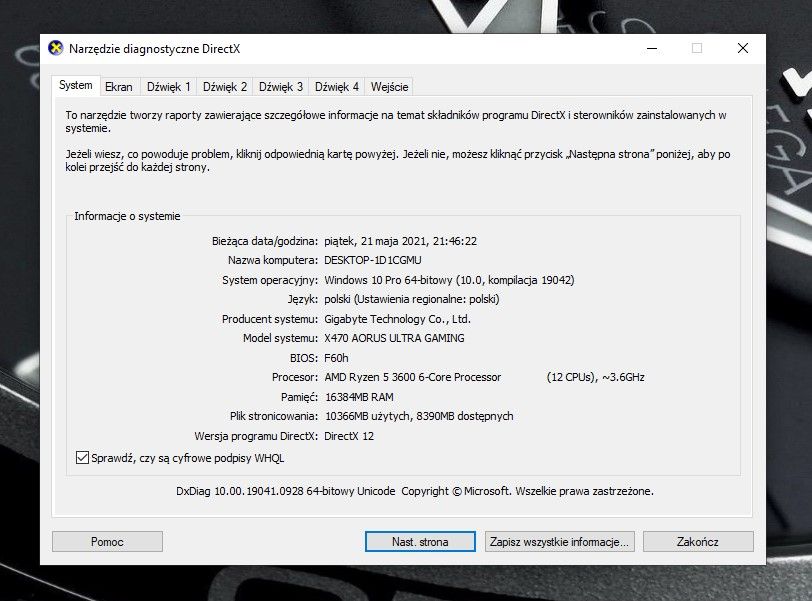Image resolution: width=812 pixels, height=601 pixels.
Task: Select computer name DESKTOP-1D1CGMU
Action: click(373, 260)
